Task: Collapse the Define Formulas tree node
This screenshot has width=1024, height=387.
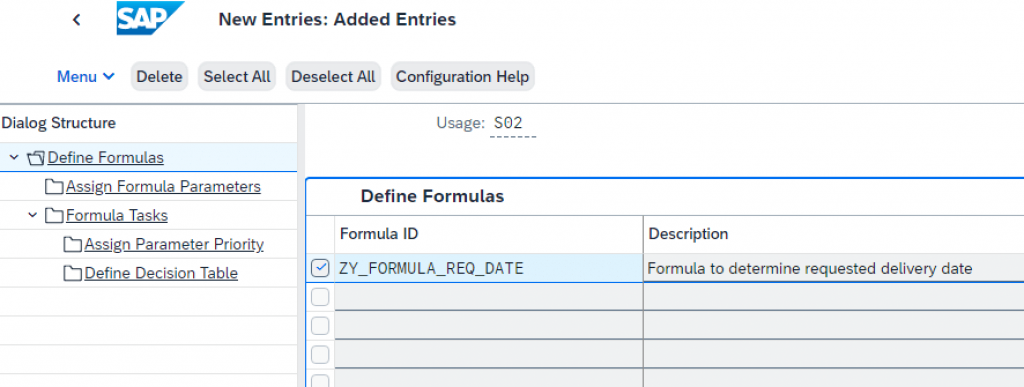Action: point(14,157)
